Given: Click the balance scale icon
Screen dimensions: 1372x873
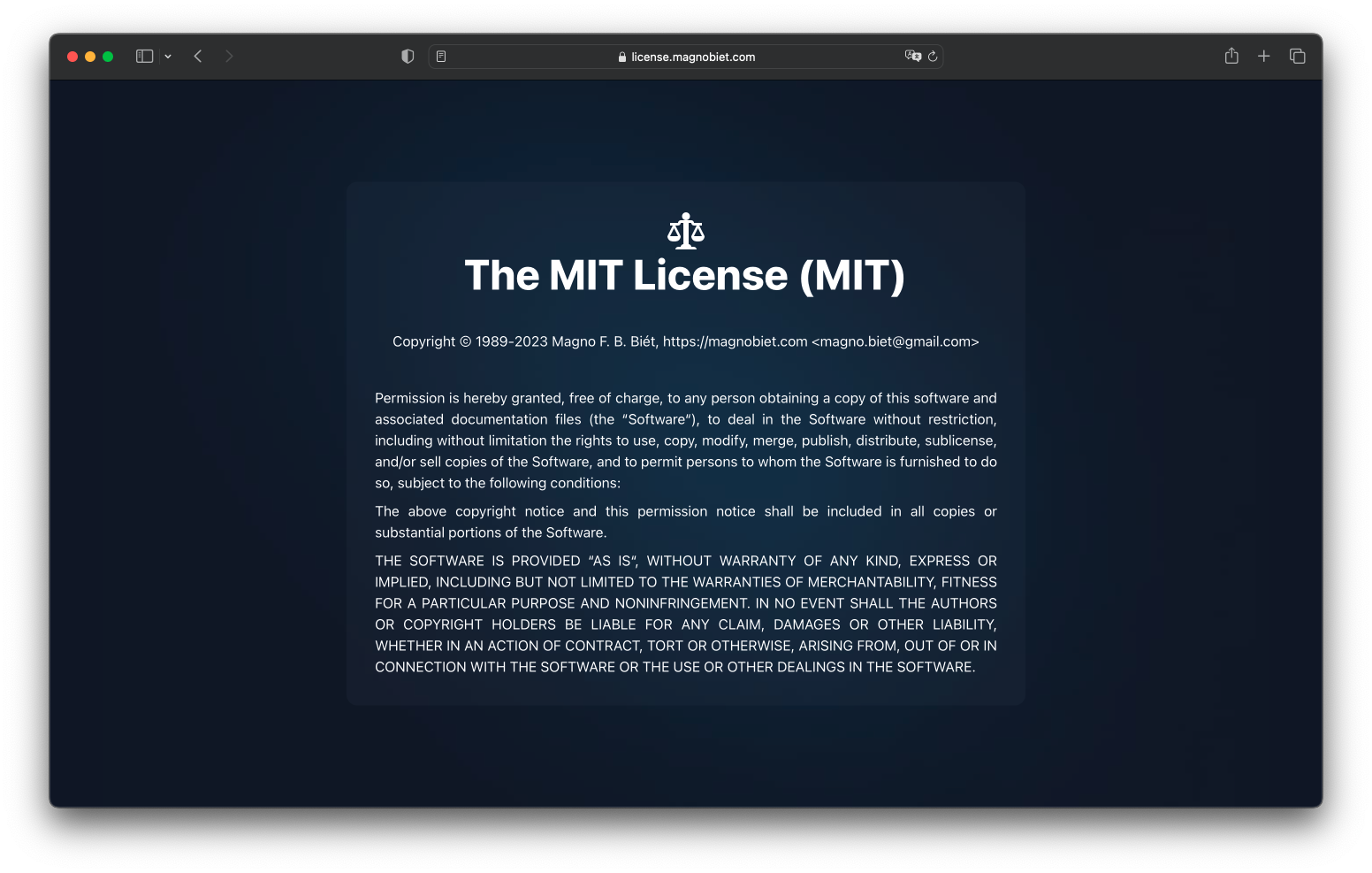Looking at the screenshot, I should [x=686, y=231].
